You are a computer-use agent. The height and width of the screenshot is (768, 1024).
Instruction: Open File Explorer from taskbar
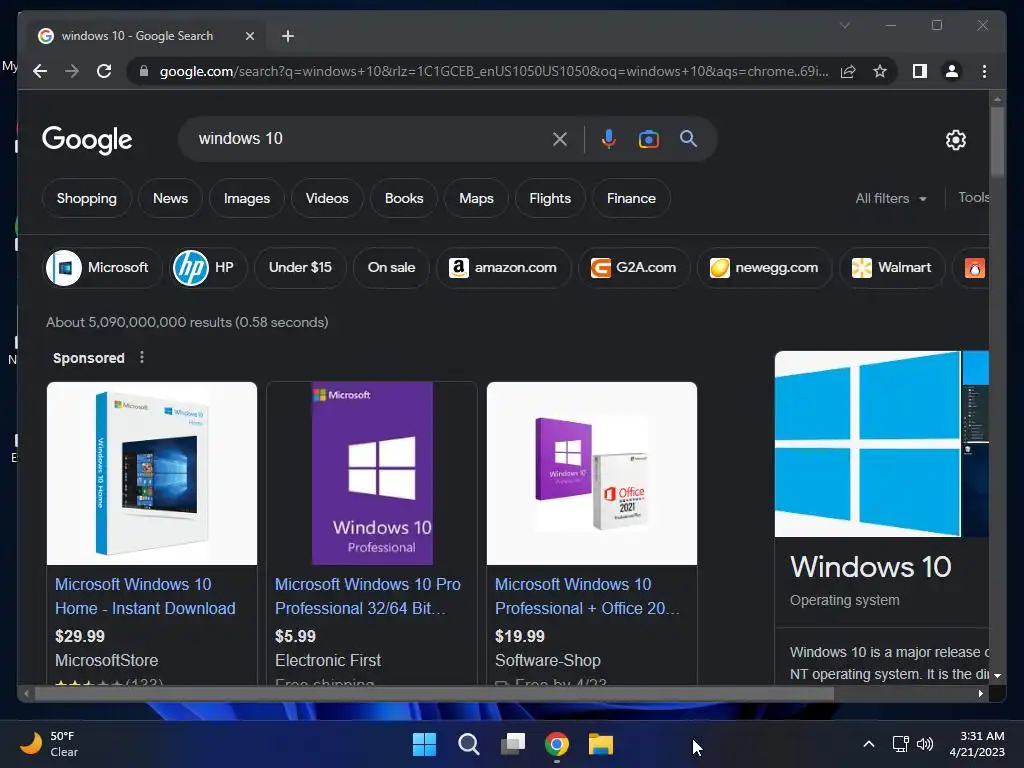[601, 744]
